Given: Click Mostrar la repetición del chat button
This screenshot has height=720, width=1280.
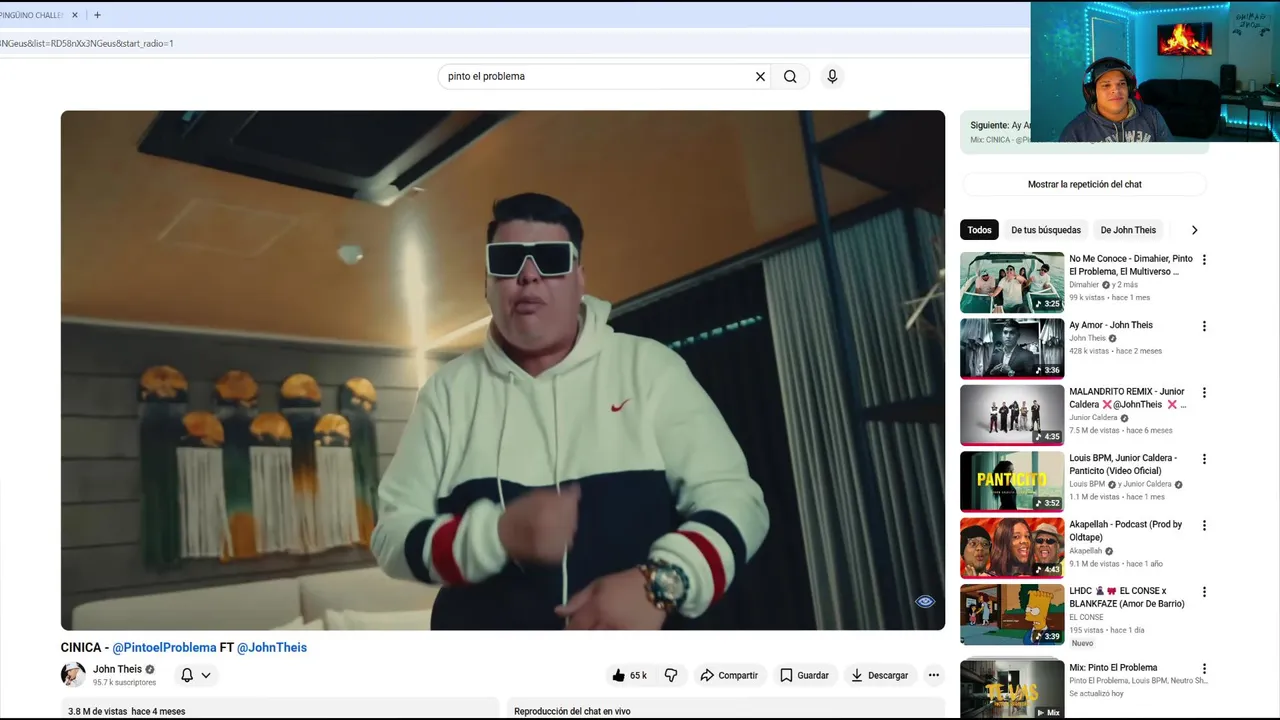Looking at the screenshot, I should point(1084,184).
